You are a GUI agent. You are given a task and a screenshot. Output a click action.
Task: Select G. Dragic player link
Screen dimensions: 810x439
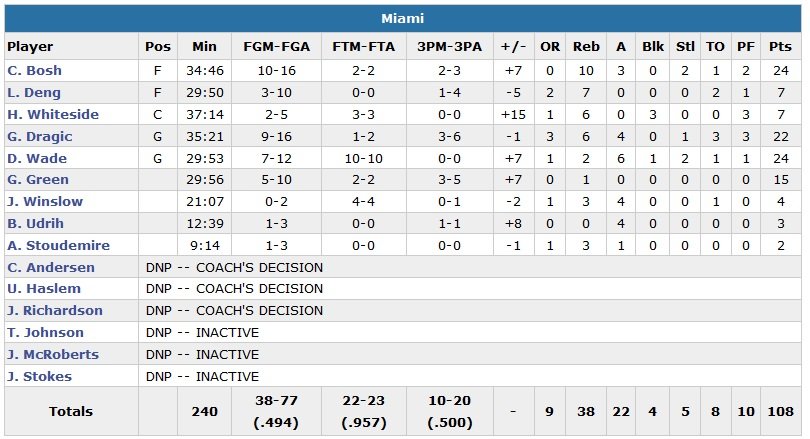(40, 137)
